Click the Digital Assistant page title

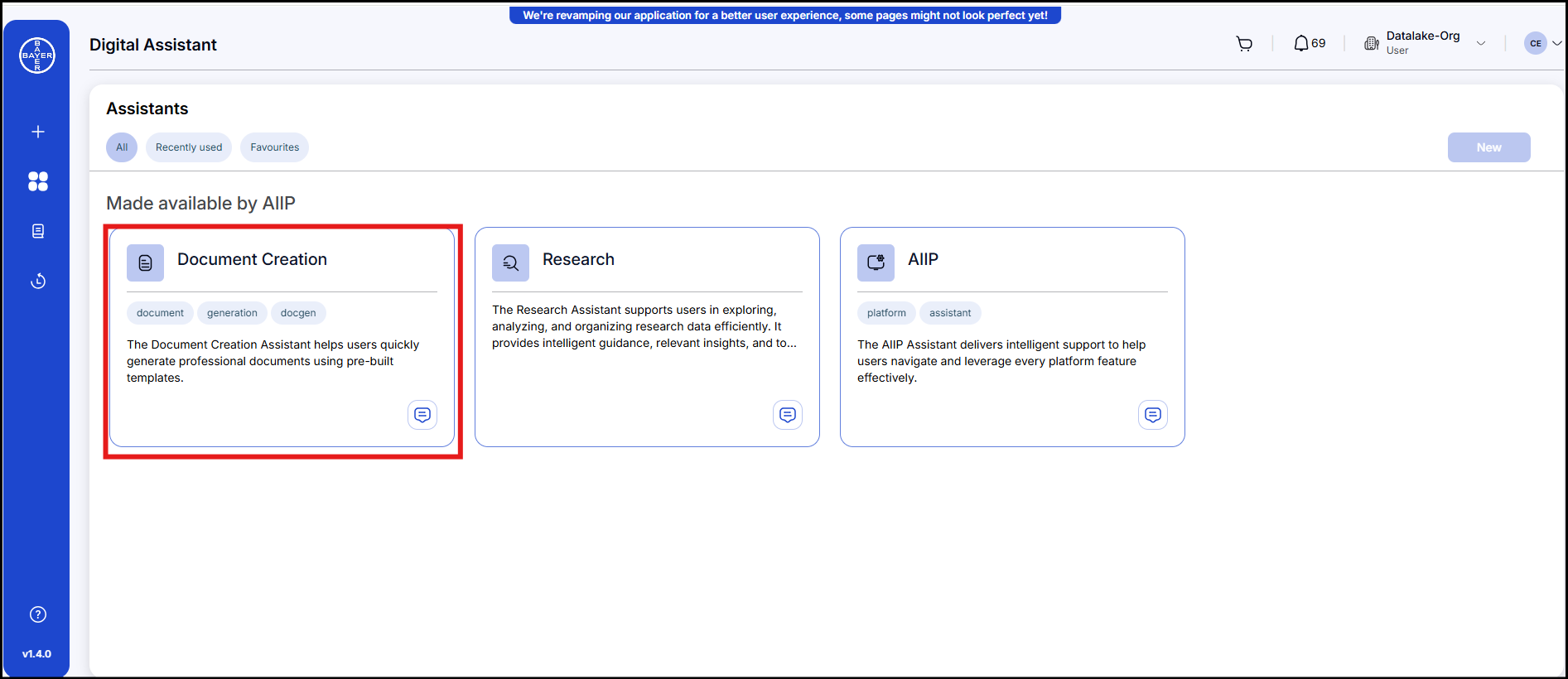(153, 45)
